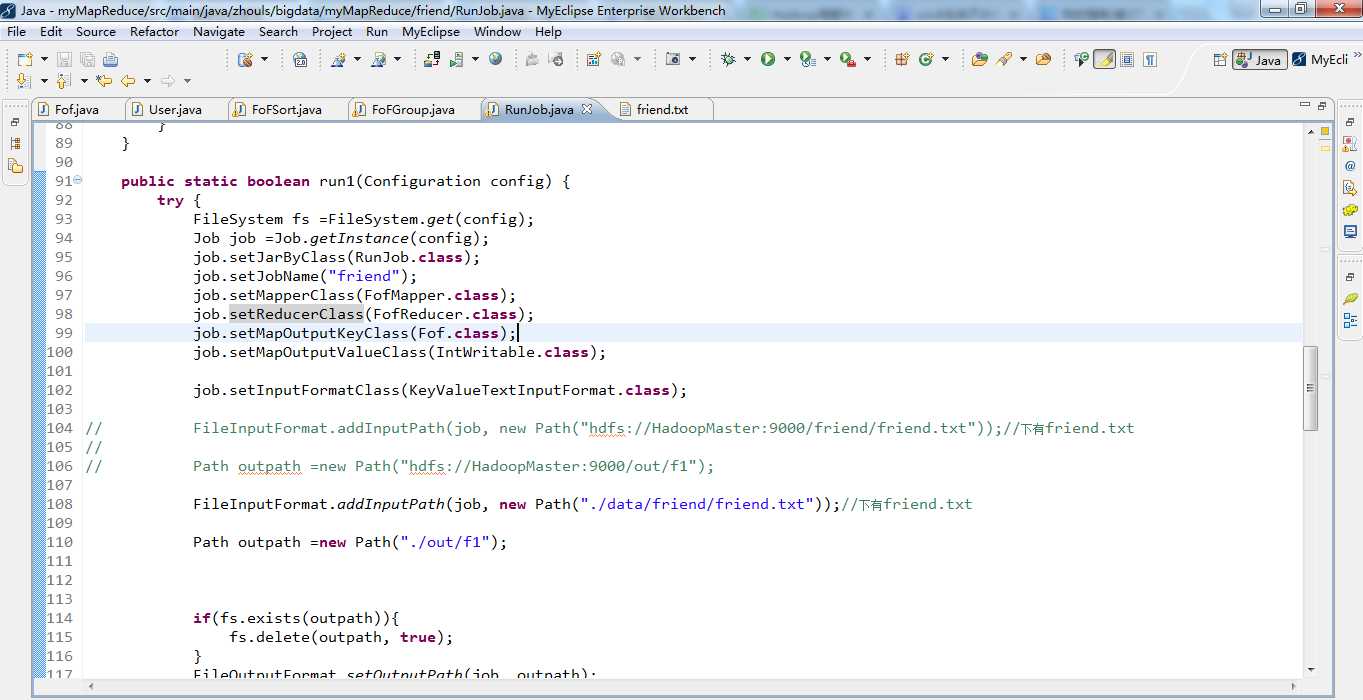Open the Refactor menu

click(154, 31)
